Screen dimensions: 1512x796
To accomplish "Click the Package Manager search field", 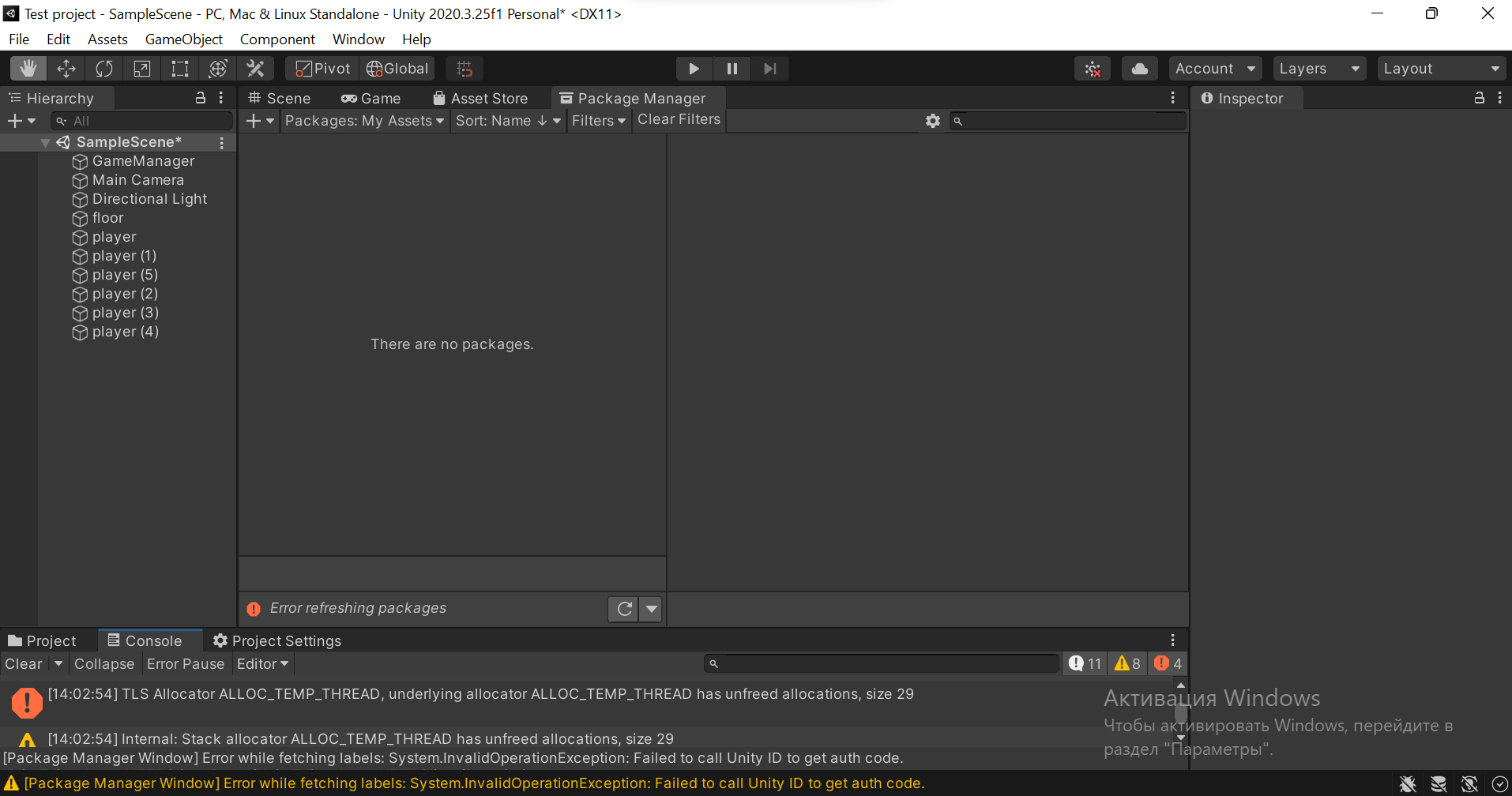I will (x=1068, y=121).
